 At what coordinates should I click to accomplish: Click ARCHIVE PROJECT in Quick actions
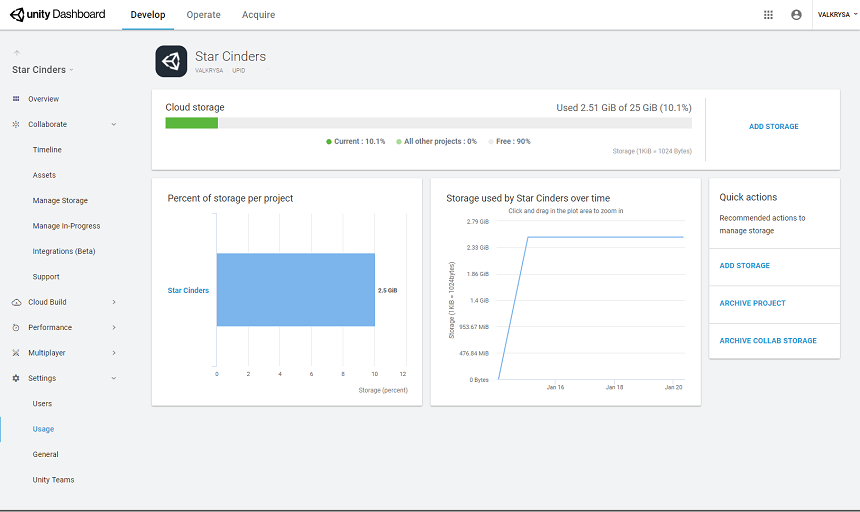tap(752, 303)
